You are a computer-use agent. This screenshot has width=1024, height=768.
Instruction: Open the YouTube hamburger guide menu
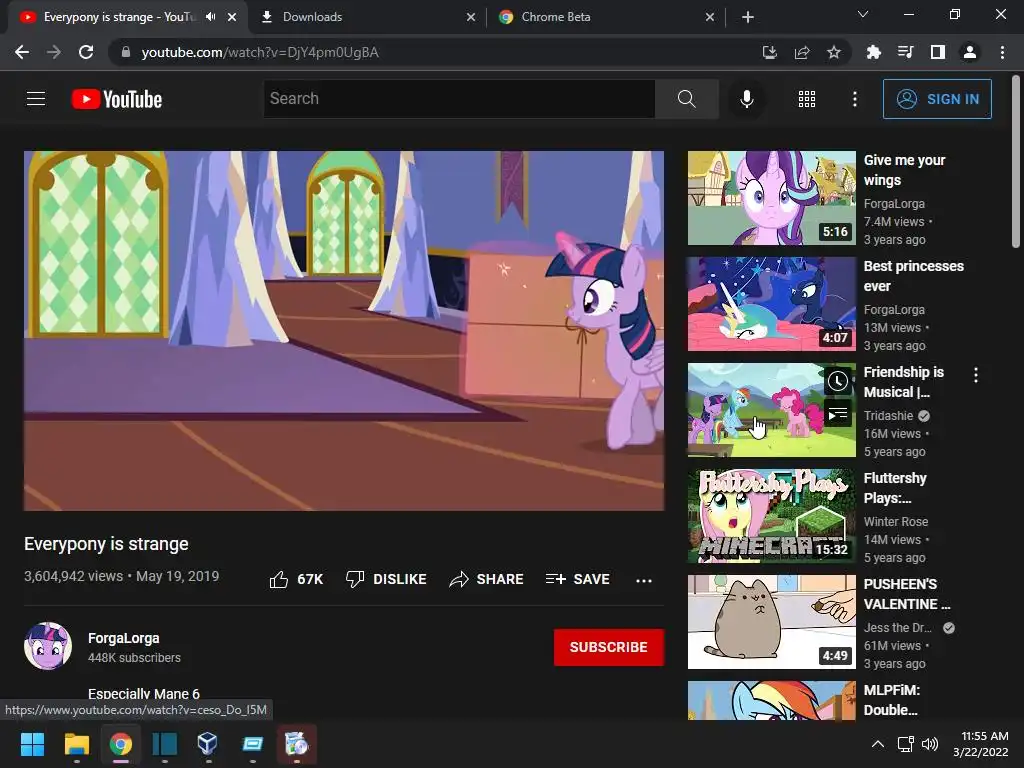tap(36, 99)
